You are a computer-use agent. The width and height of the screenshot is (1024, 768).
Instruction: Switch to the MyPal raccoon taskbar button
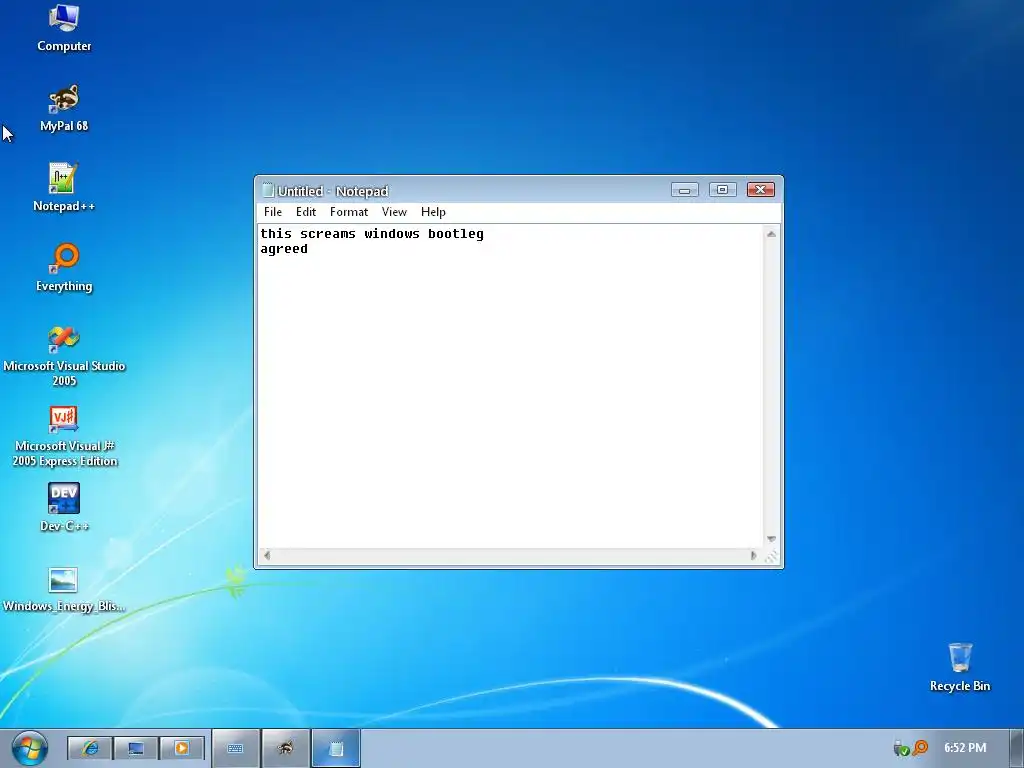point(285,748)
